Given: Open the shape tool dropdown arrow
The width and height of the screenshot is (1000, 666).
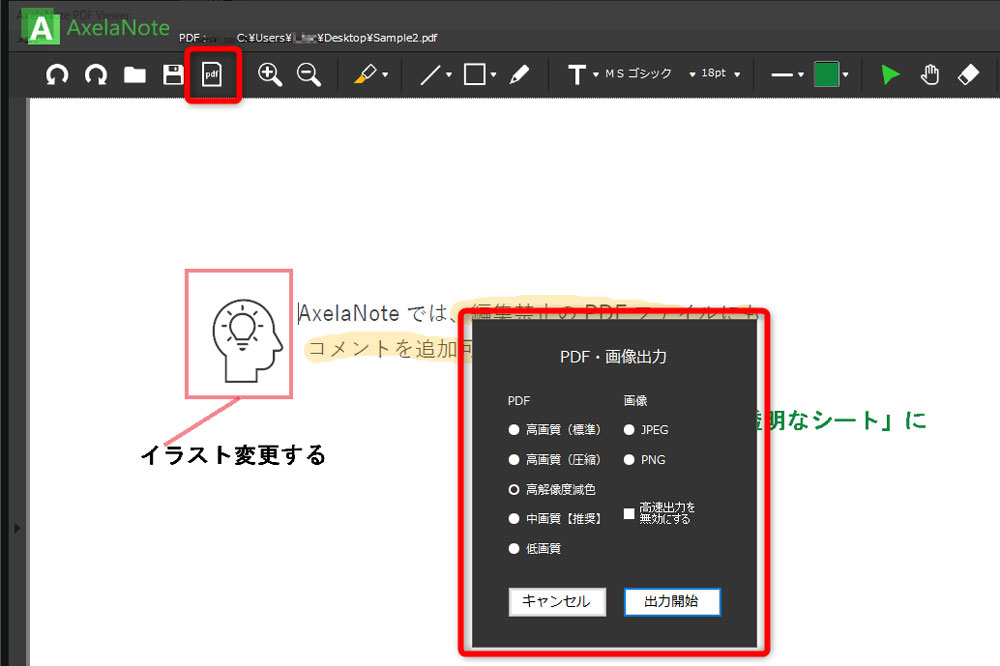Looking at the screenshot, I should pyautogui.click(x=493, y=74).
